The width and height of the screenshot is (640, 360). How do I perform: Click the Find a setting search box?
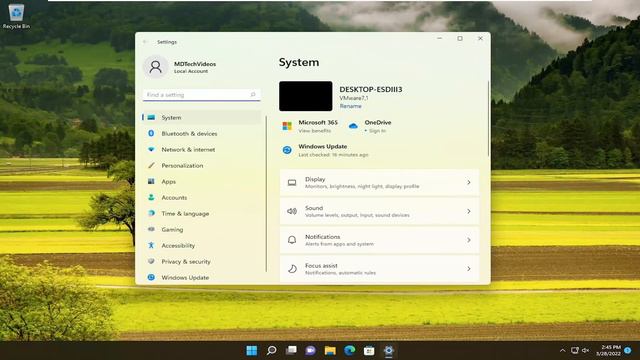coord(202,94)
